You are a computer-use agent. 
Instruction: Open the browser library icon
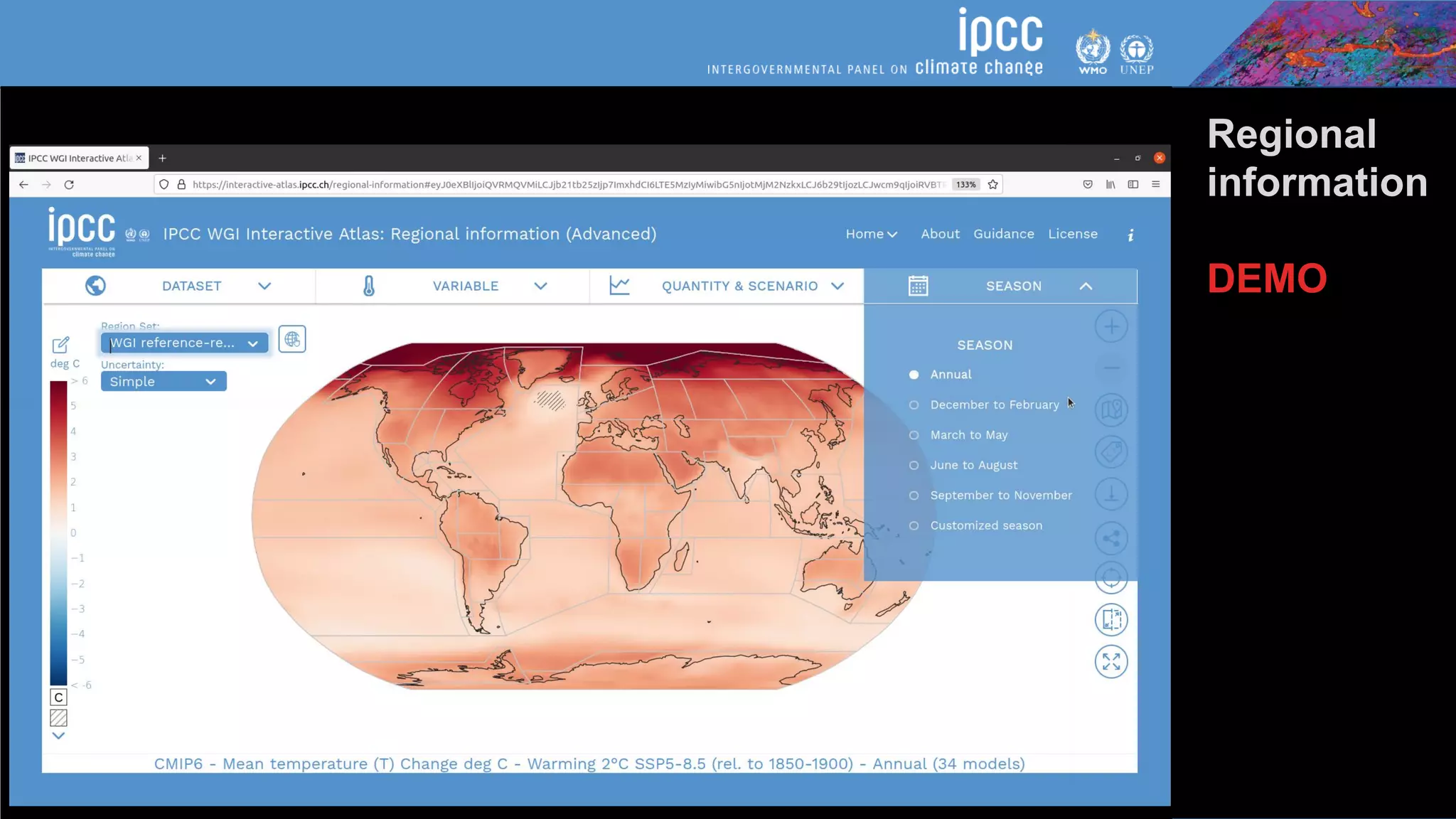point(1110,184)
